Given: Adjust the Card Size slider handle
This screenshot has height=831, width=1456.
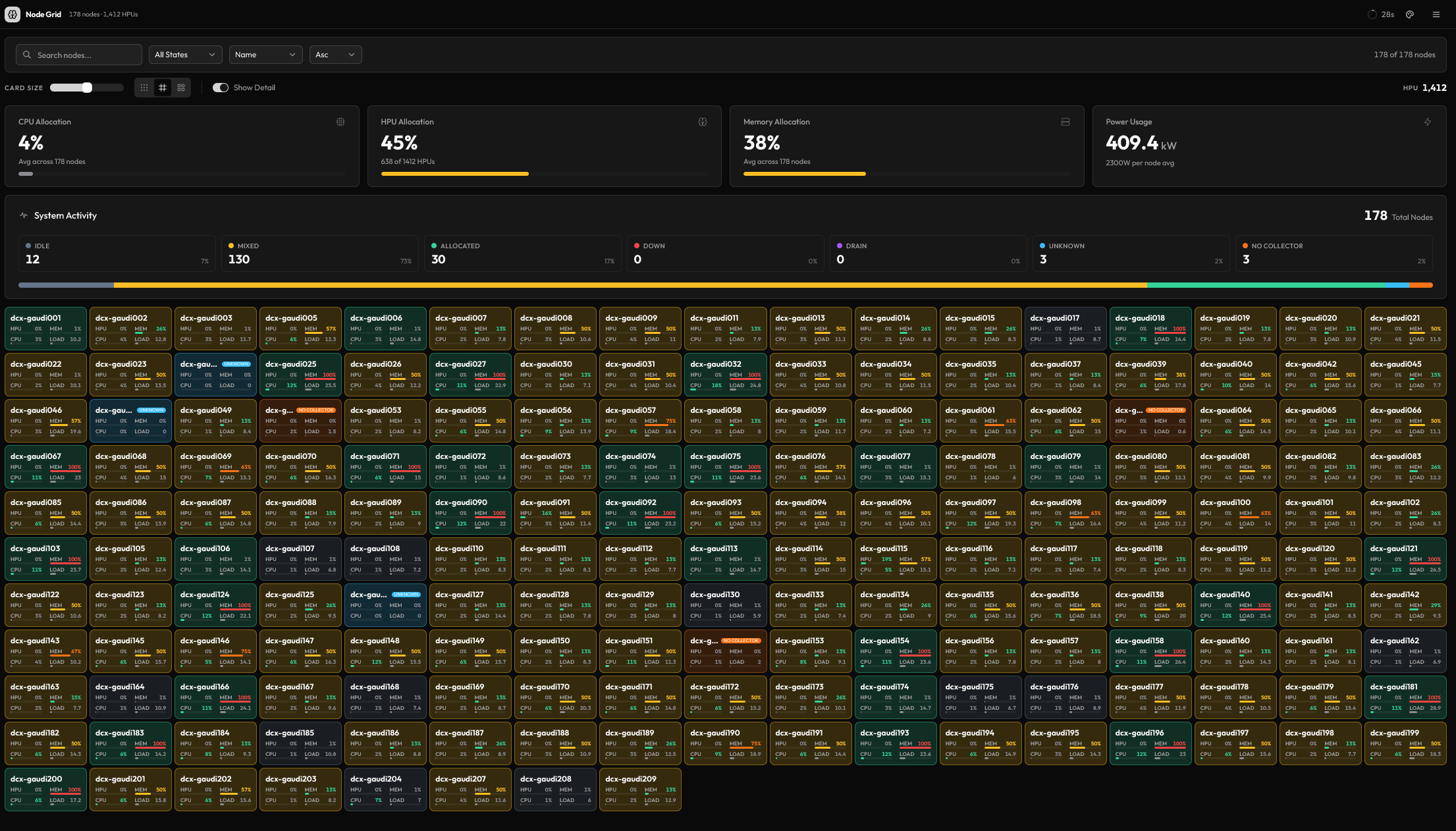Looking at the screenshot, I should pyautogui.click(x=87, y=88).
